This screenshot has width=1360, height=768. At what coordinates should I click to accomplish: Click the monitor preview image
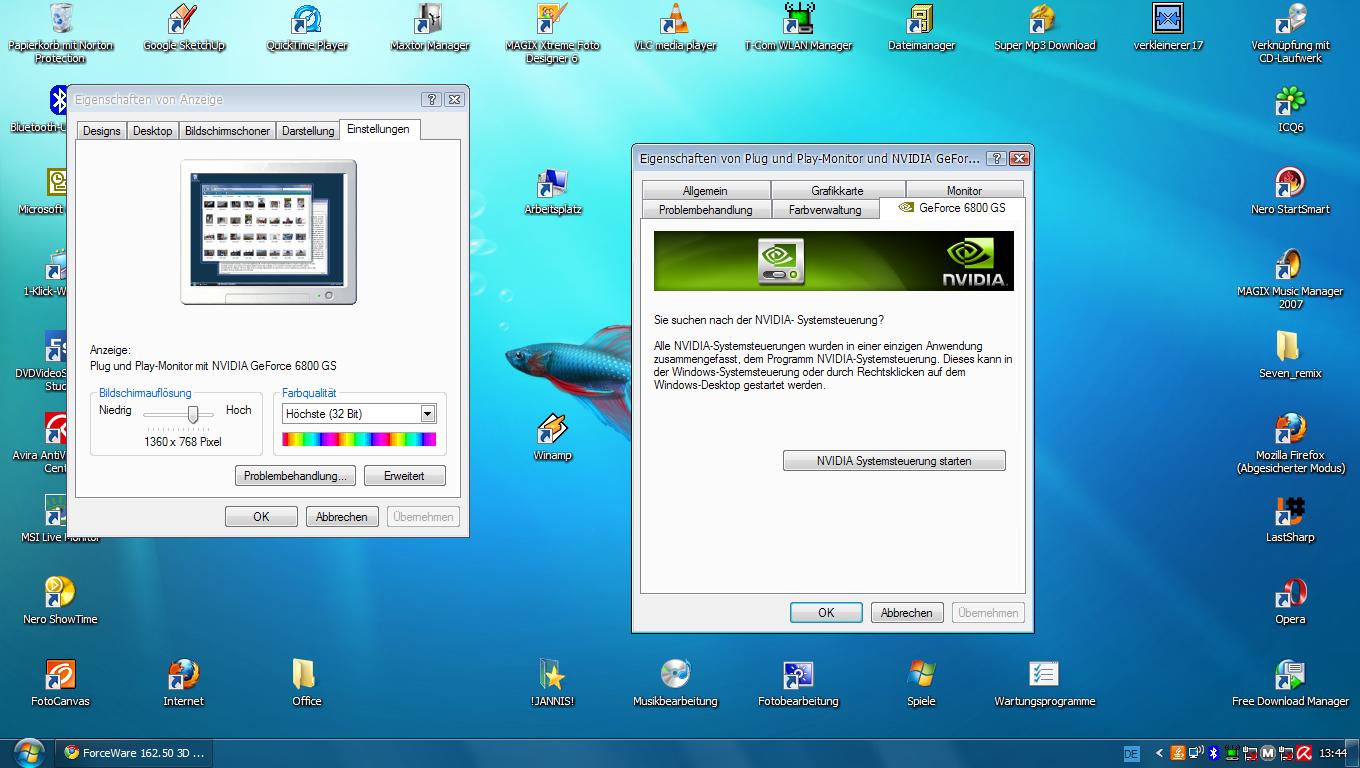[x=268, y=232]
